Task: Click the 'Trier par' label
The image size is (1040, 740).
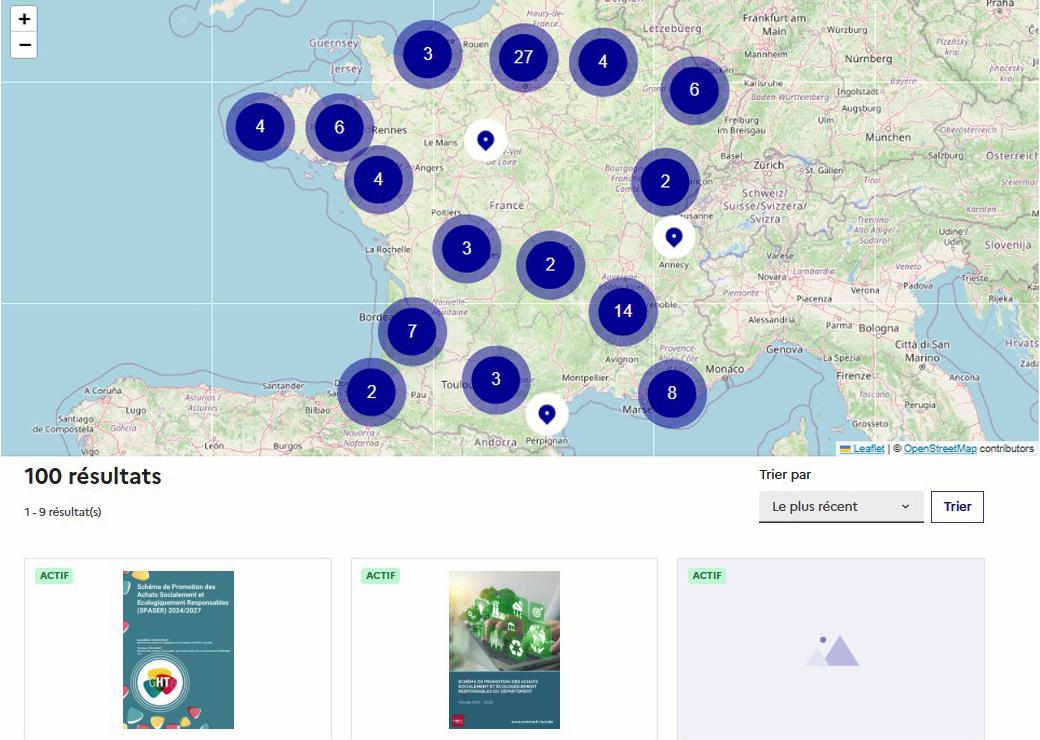Action: [x=785, y=475]
